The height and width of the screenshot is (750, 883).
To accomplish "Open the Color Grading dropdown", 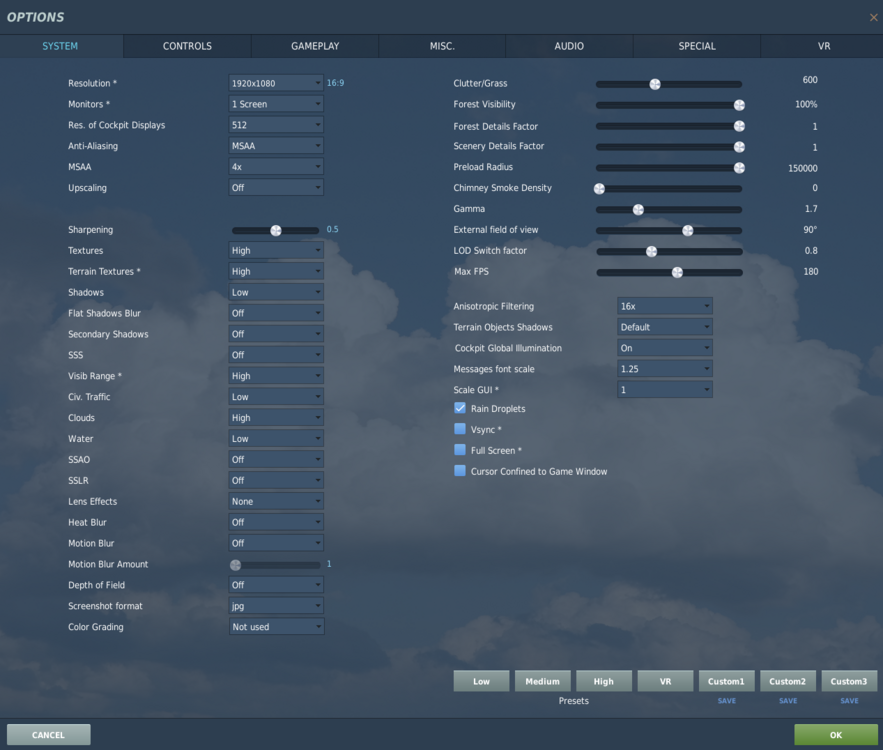I will [277, 626].
